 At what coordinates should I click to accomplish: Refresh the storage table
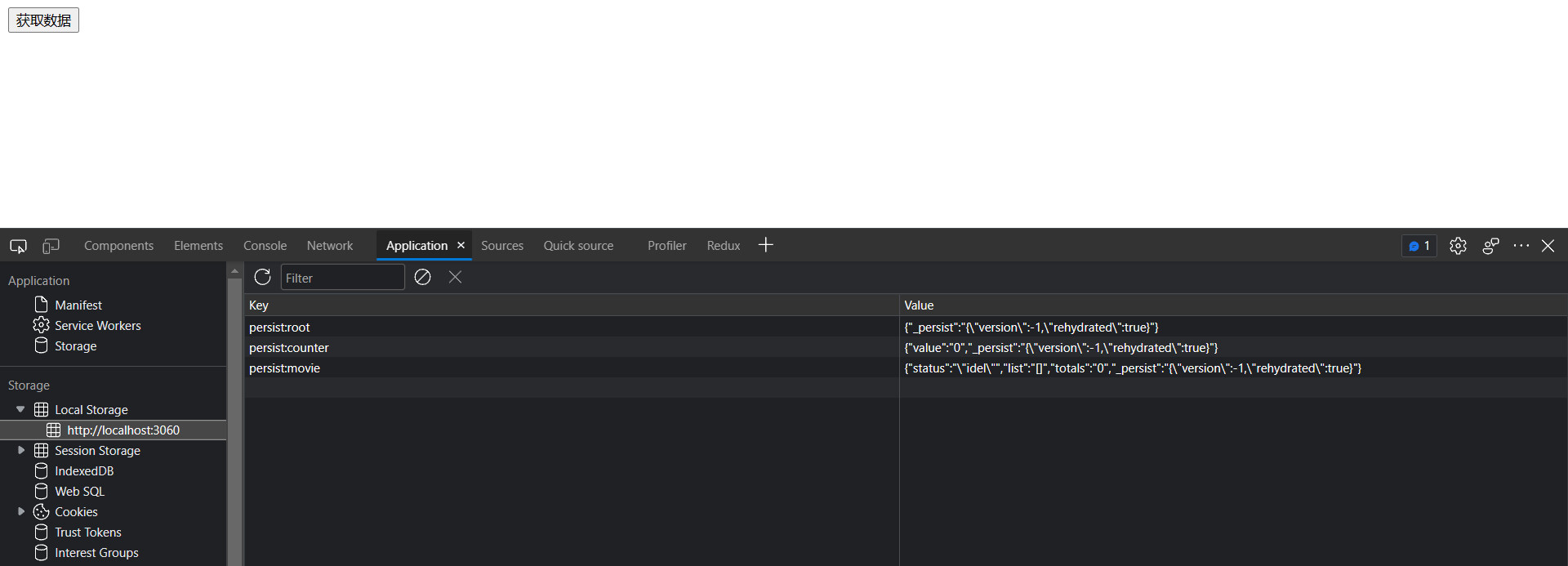(x=262, y=277)
